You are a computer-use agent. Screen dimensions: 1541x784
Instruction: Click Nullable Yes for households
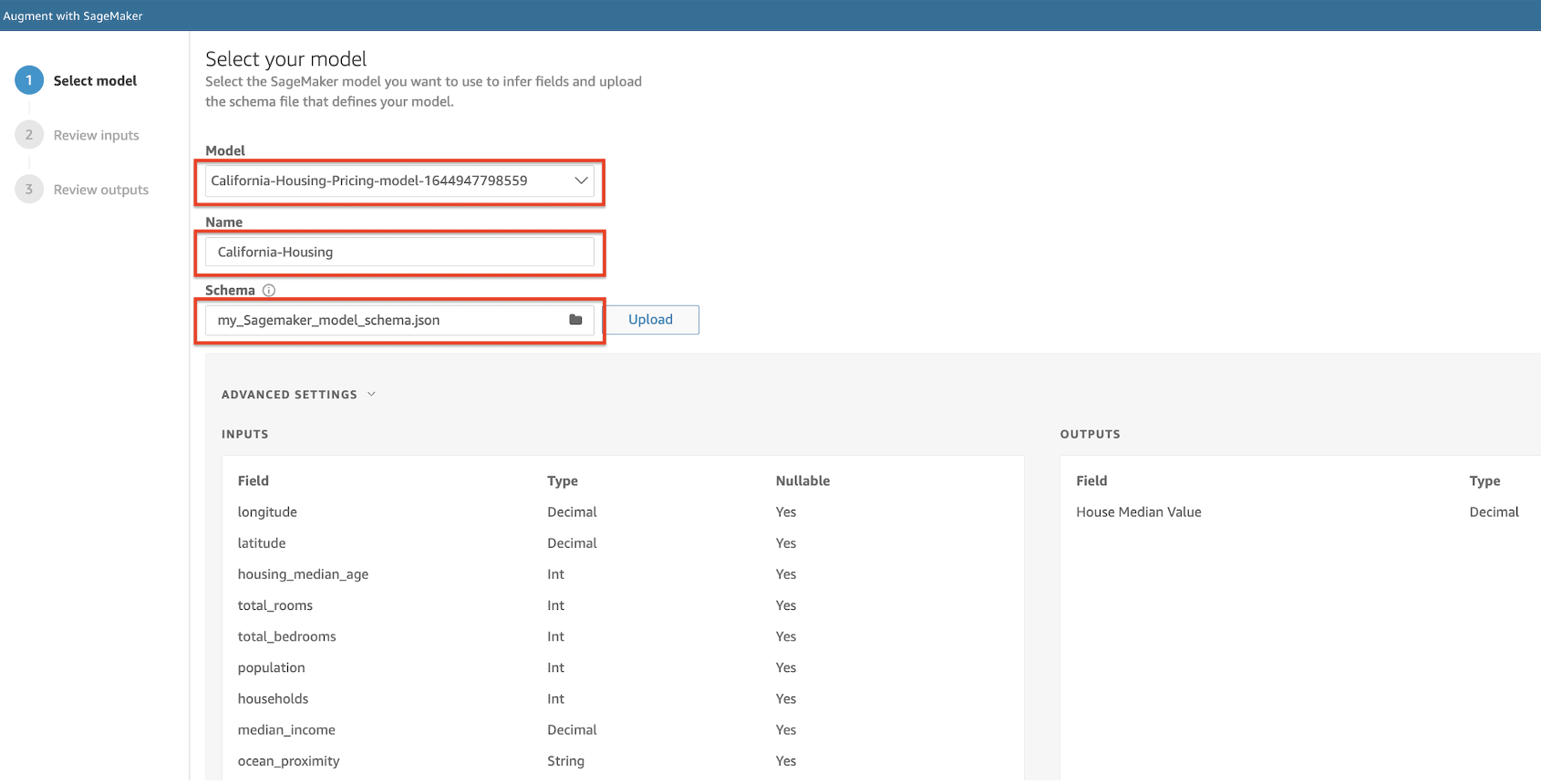[x=786, y=699]
